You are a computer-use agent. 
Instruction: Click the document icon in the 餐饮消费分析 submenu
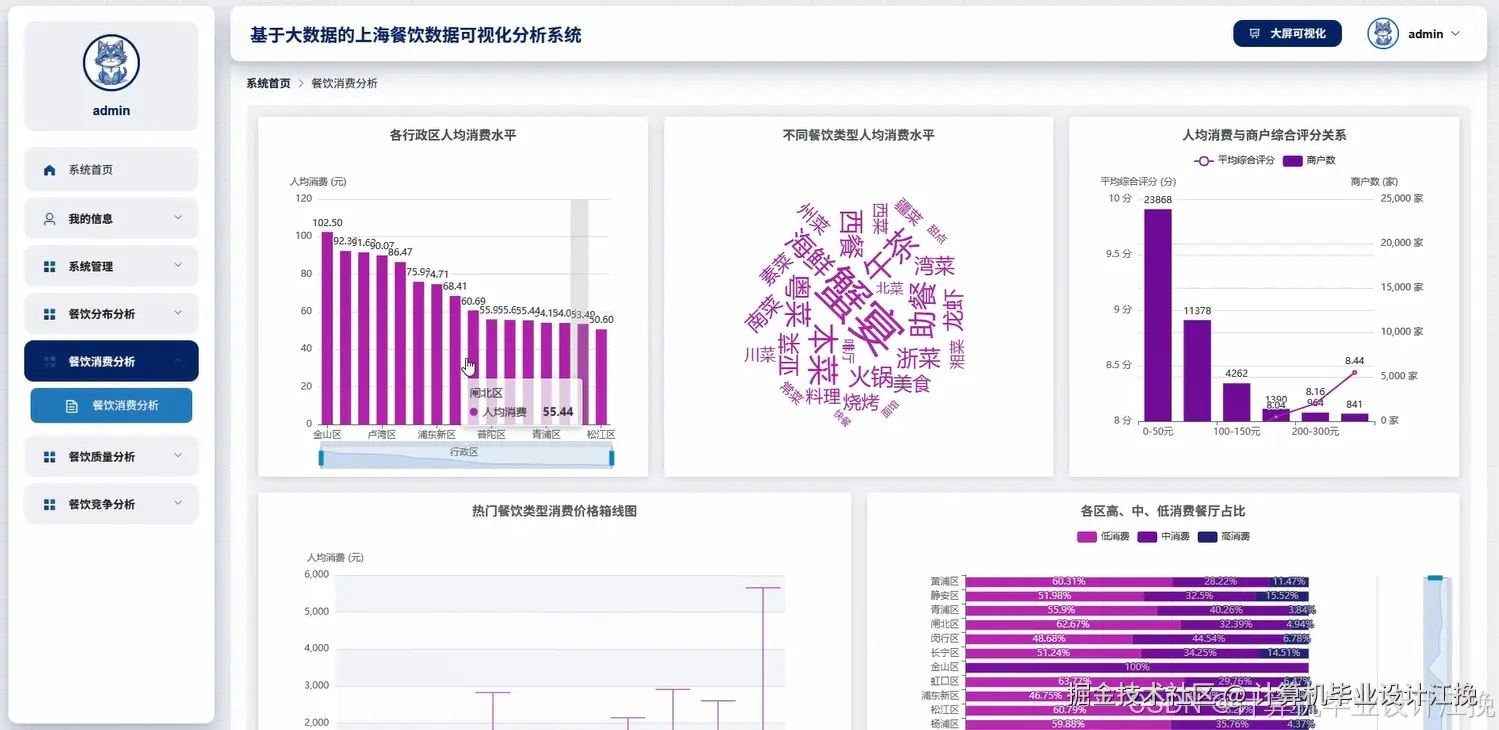pyautogui.click(x=72, y=406)
